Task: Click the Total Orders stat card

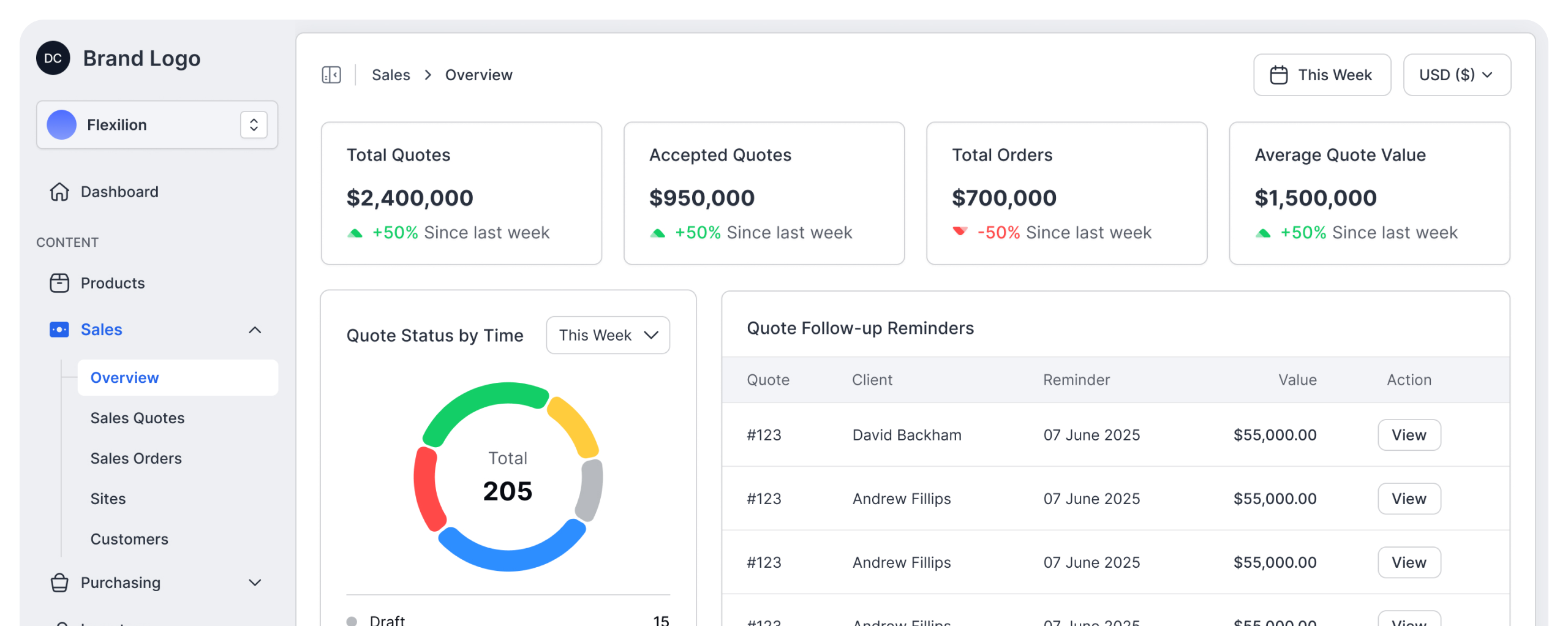Action: (x=1066, y=193)
